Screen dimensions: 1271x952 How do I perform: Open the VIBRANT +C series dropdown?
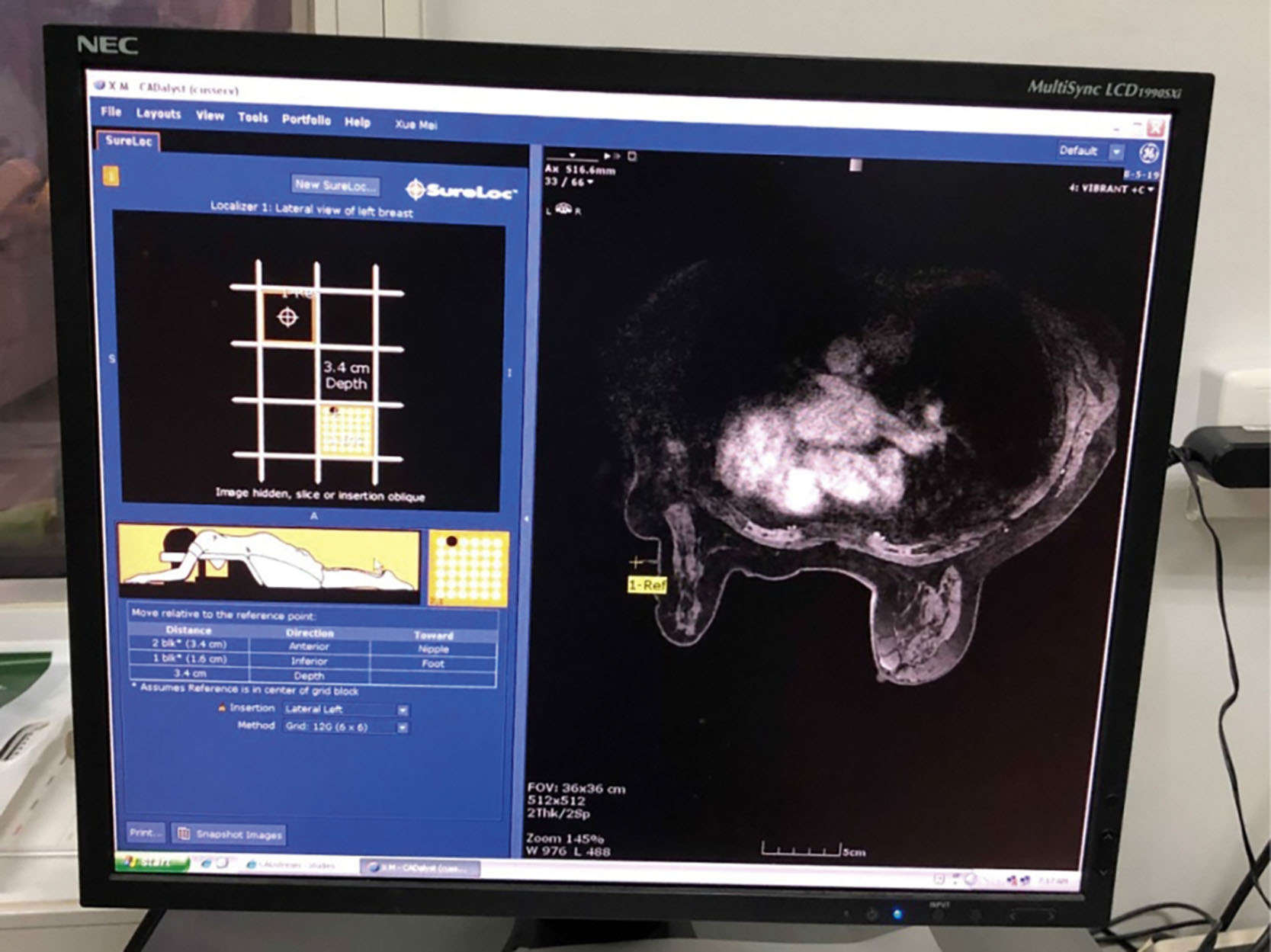(1150, 189)
